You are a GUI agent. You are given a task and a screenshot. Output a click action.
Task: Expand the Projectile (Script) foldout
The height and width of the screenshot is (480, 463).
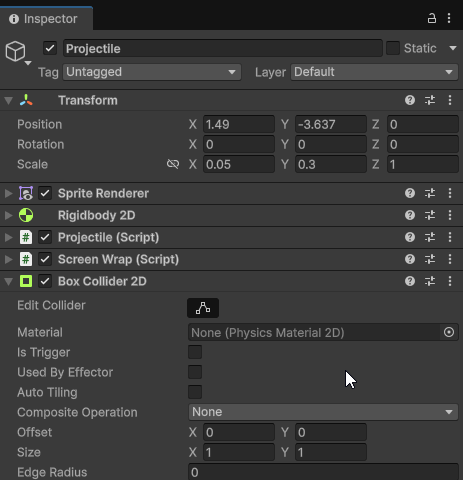[x=8, y=237]
